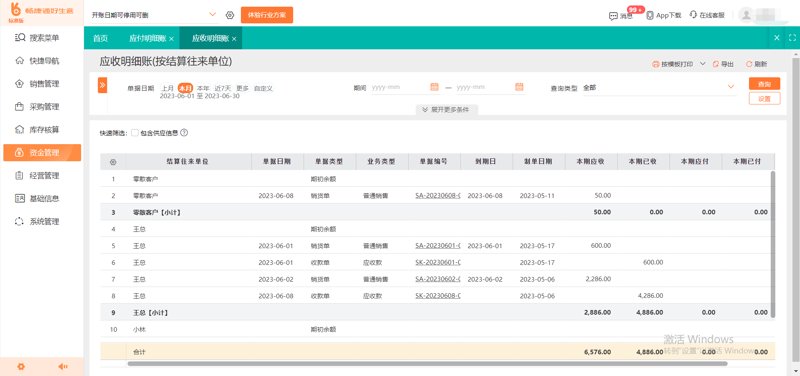Click the user avatar icon

tap(746, 15)
